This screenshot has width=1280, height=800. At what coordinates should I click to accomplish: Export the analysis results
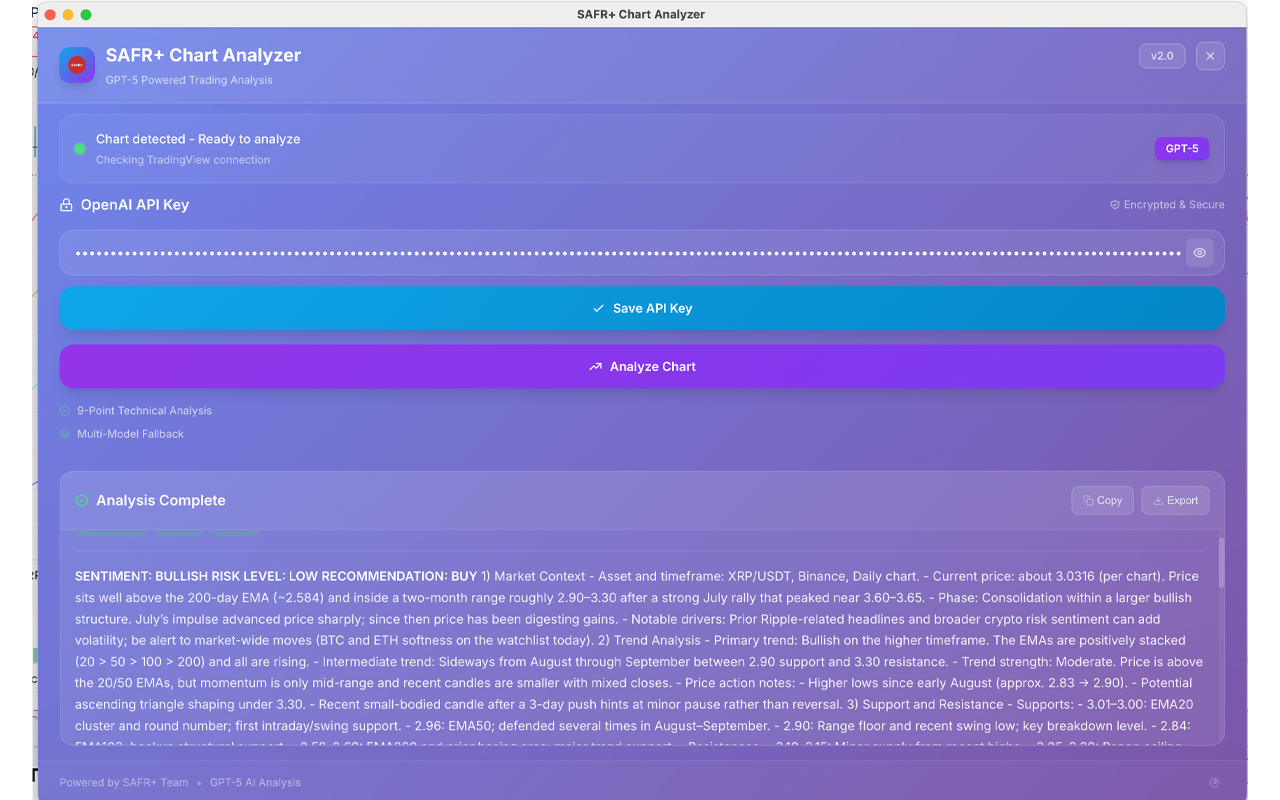1175,500
